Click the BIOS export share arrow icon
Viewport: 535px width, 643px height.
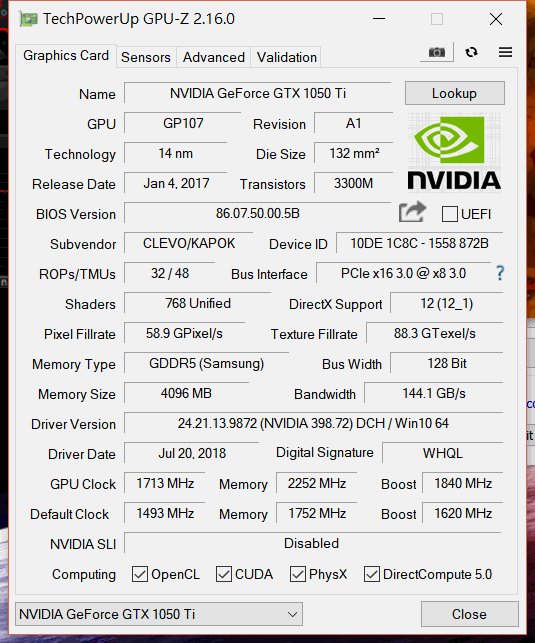click(x=412, y=212)
